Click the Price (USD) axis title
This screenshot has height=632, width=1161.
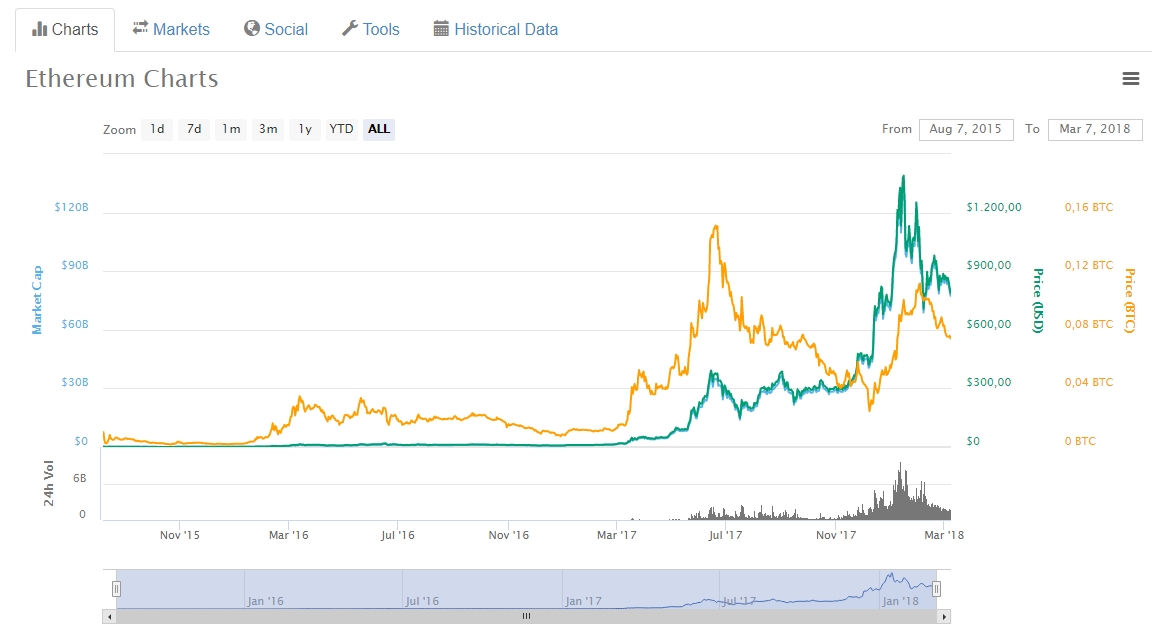coord(1038,300)
